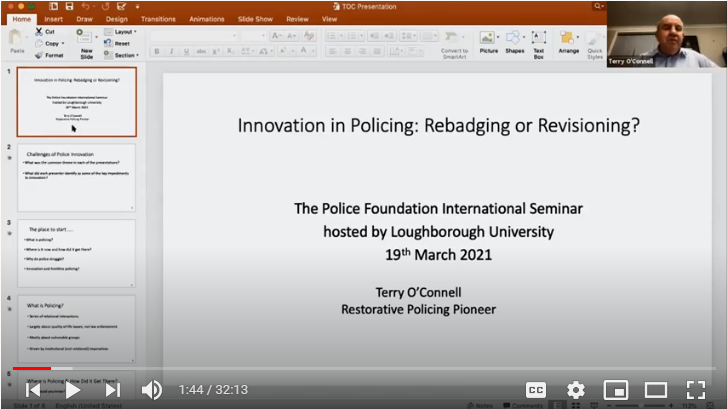The height and width of the screenshot is (409, 727).
Task: Switch to the Insert tab
Action: [x=53, y=19]
